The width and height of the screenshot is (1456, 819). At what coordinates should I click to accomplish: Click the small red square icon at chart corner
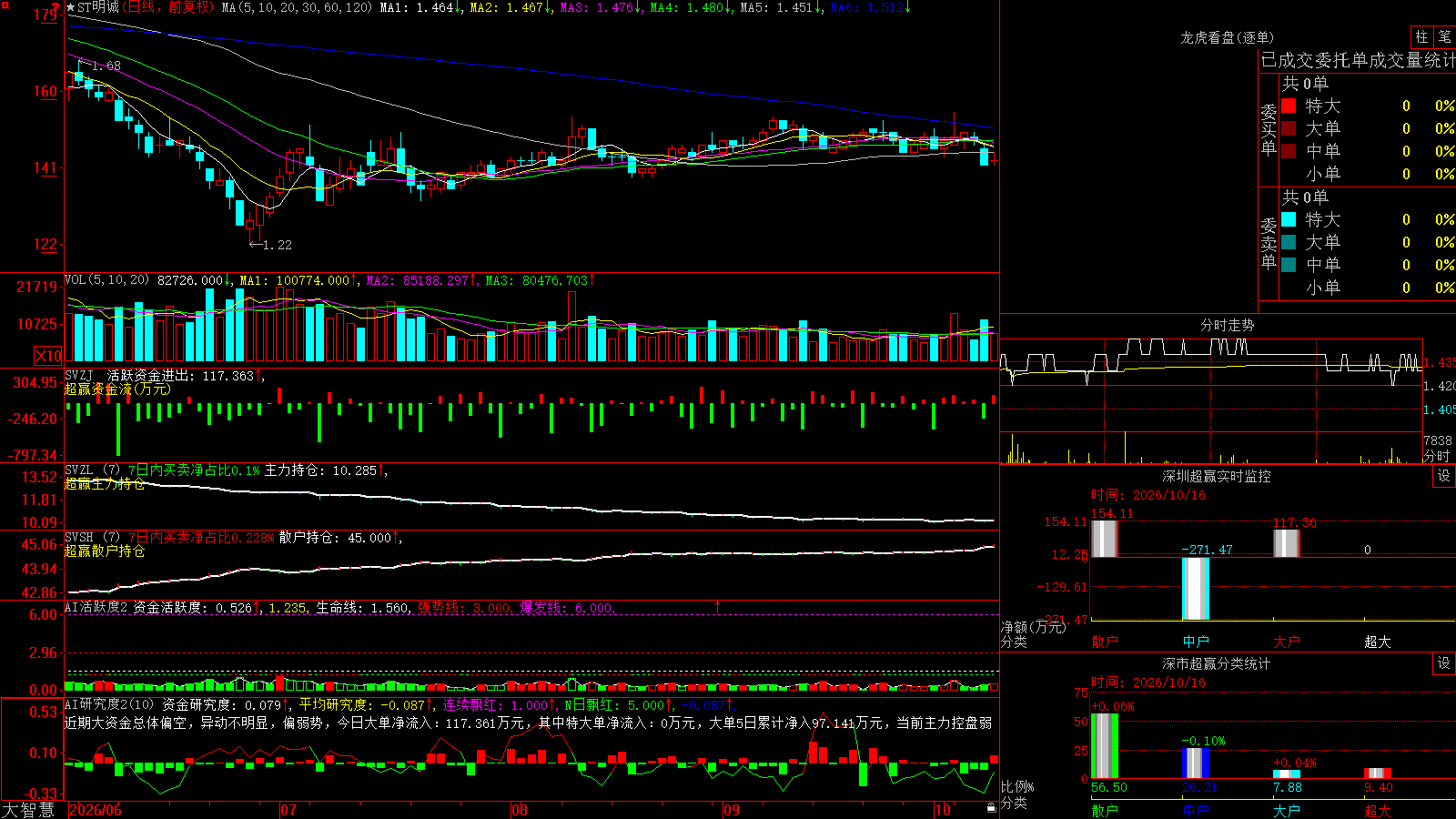4,5
